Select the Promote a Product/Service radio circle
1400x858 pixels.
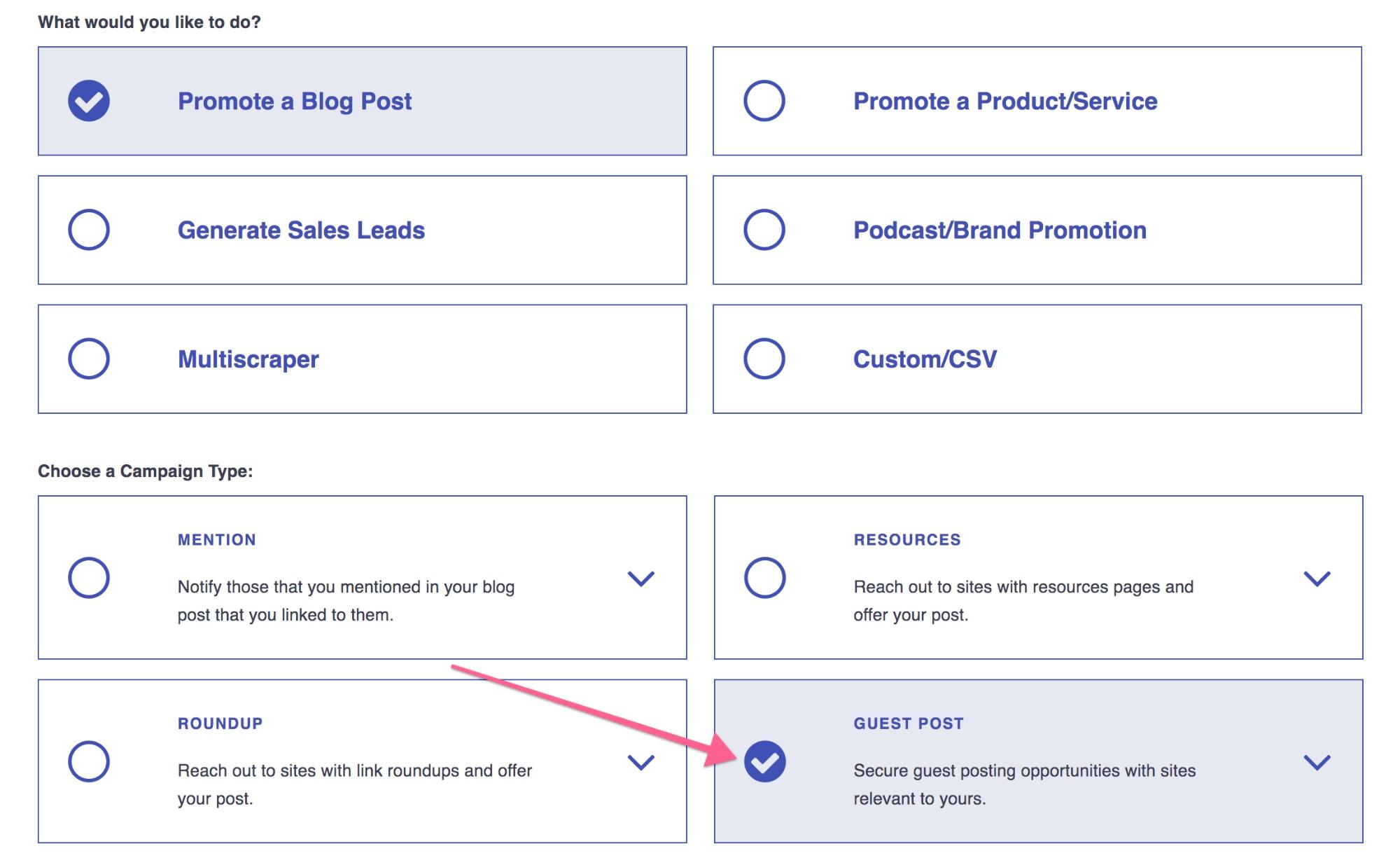tap(764, 101)
